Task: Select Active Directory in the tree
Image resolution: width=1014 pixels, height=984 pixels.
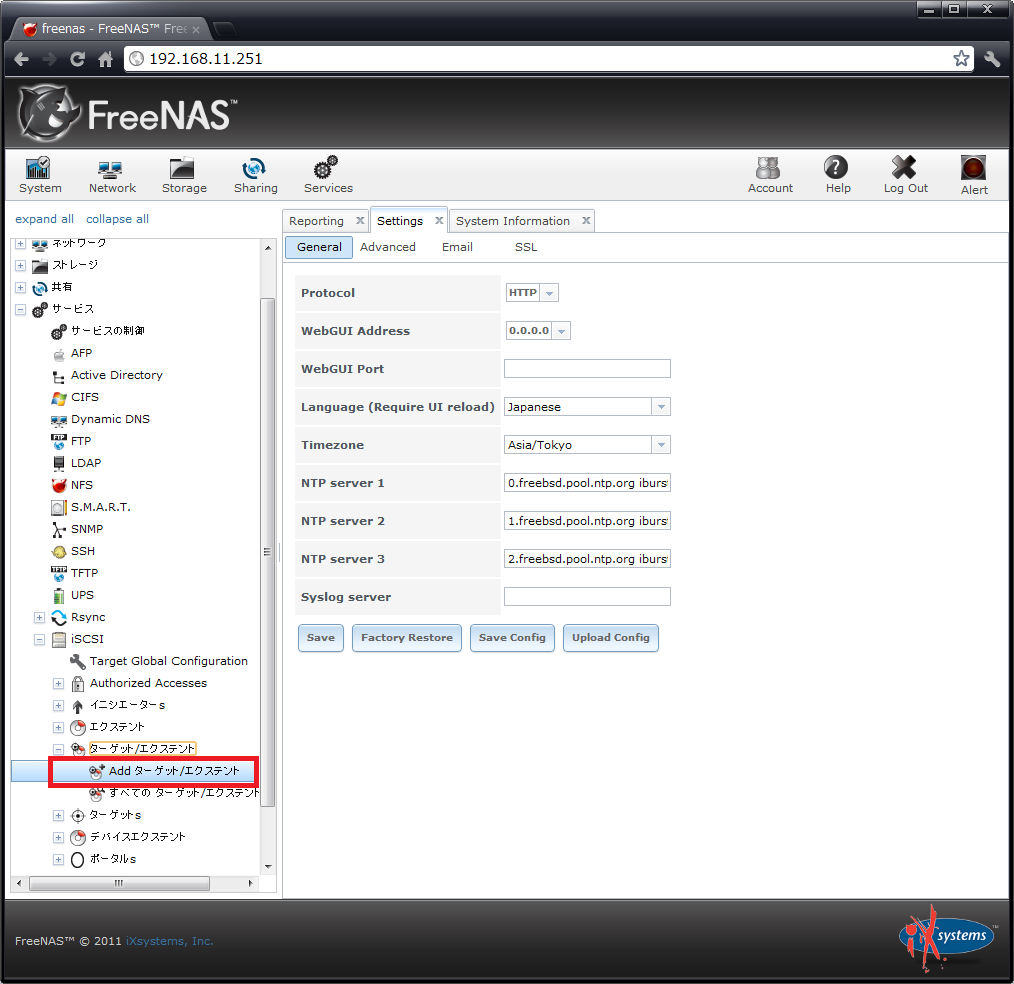Action: point(116,375)
